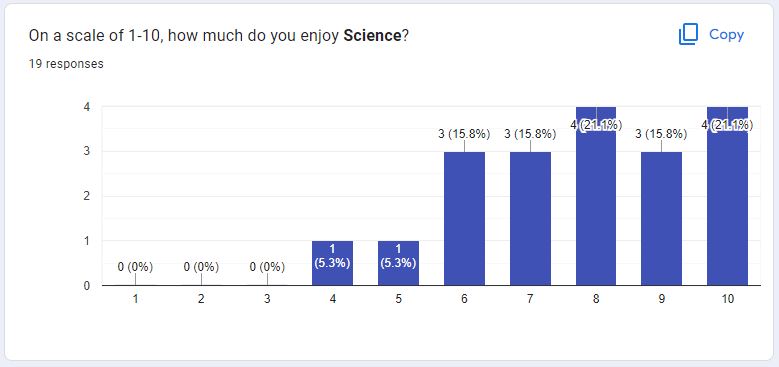Image resolution: width=779 pixels, height=367 pixels.
Task: Click the 0 (0%) label above rating 3
Action: point(267,267)
